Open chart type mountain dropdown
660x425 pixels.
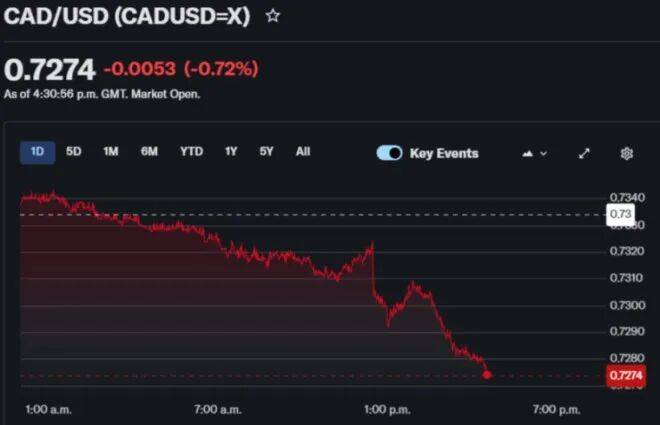[535, 153]
